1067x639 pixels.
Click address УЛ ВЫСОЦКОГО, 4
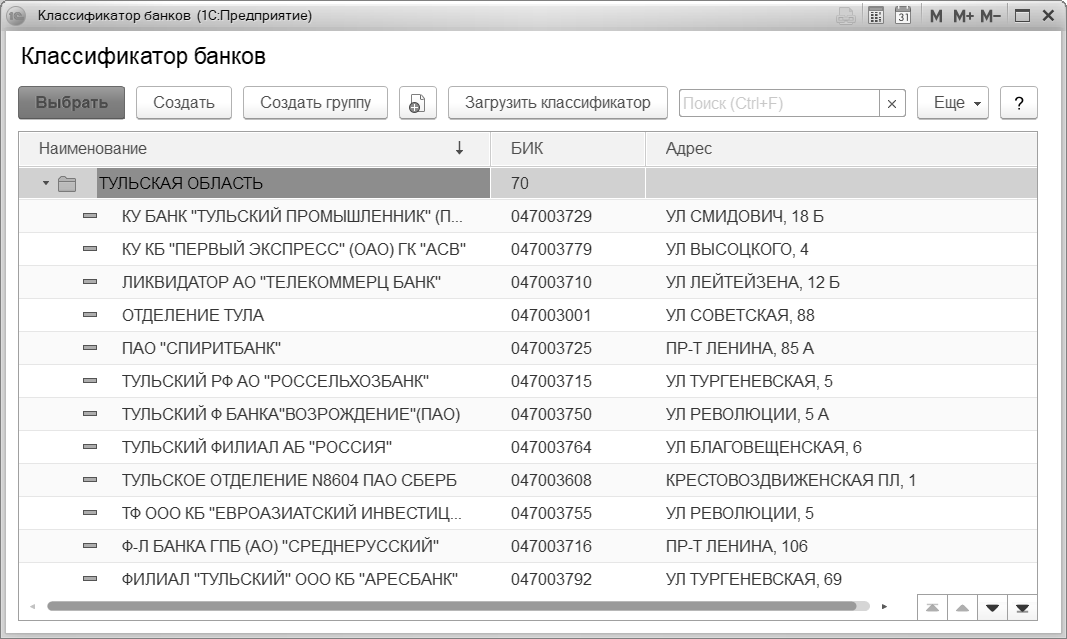(737, 249)
